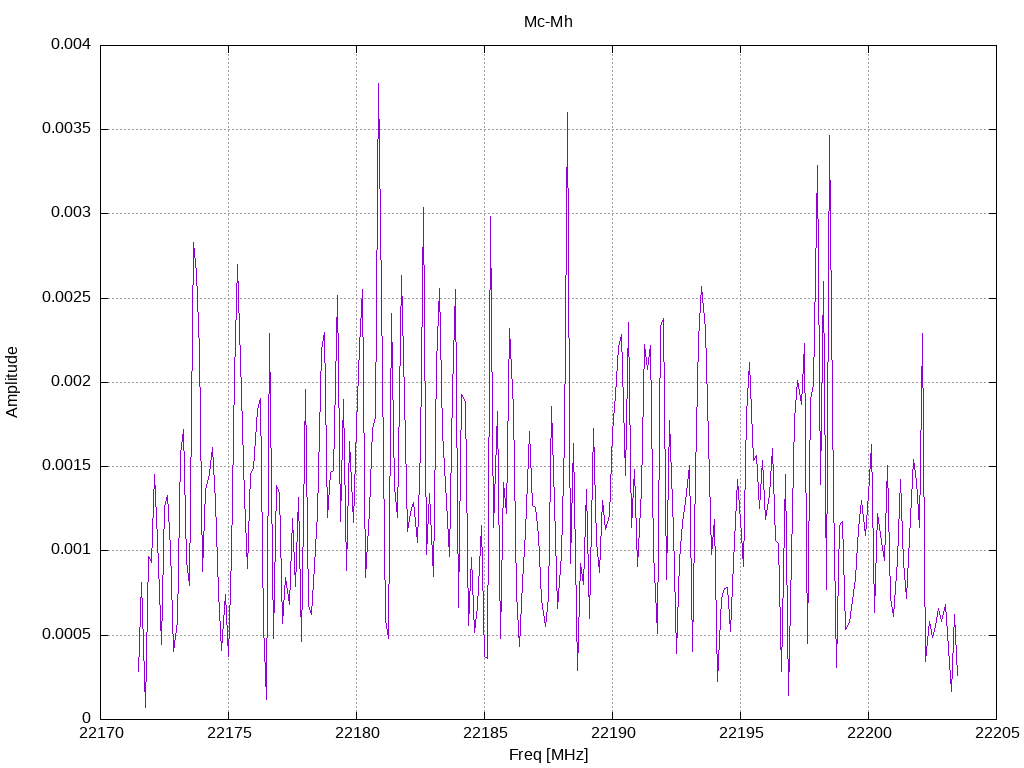Click the x-axis tick label 22195
The height and width of the screenshot is (768, 1024).
pyautogui.click(x=741, y=733)
